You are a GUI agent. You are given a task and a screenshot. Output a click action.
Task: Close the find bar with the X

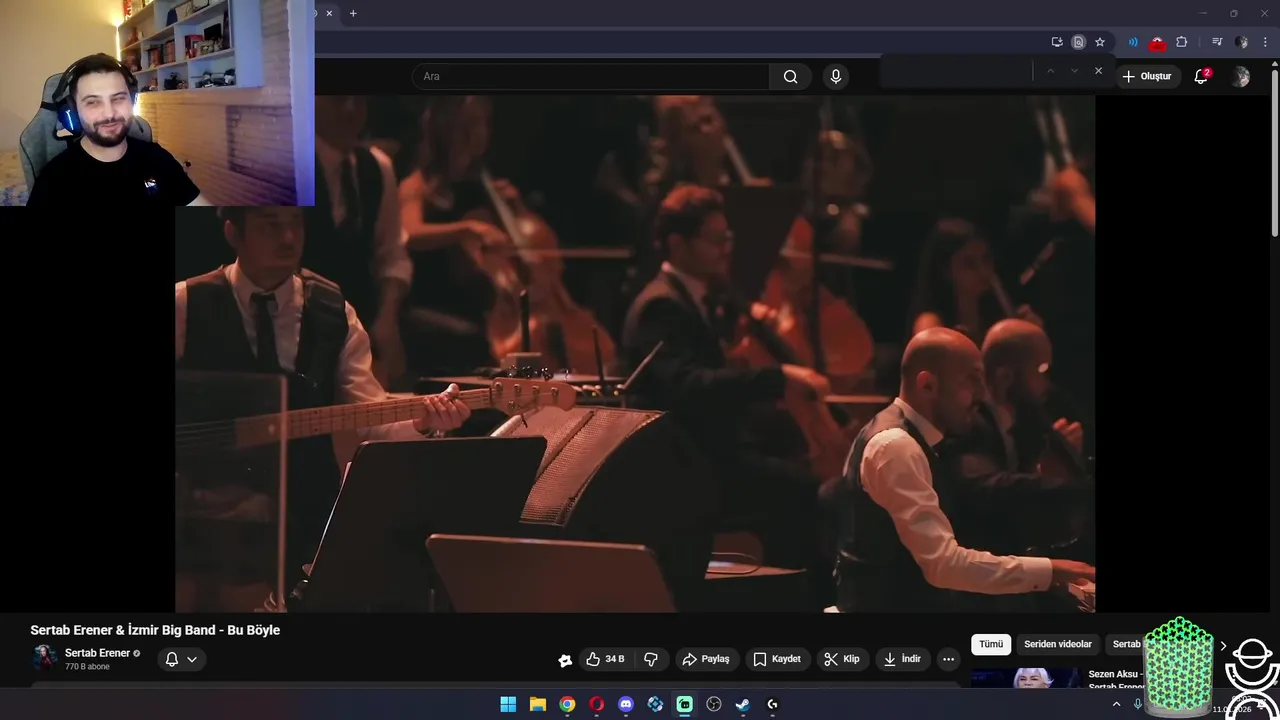[1098, 71]
